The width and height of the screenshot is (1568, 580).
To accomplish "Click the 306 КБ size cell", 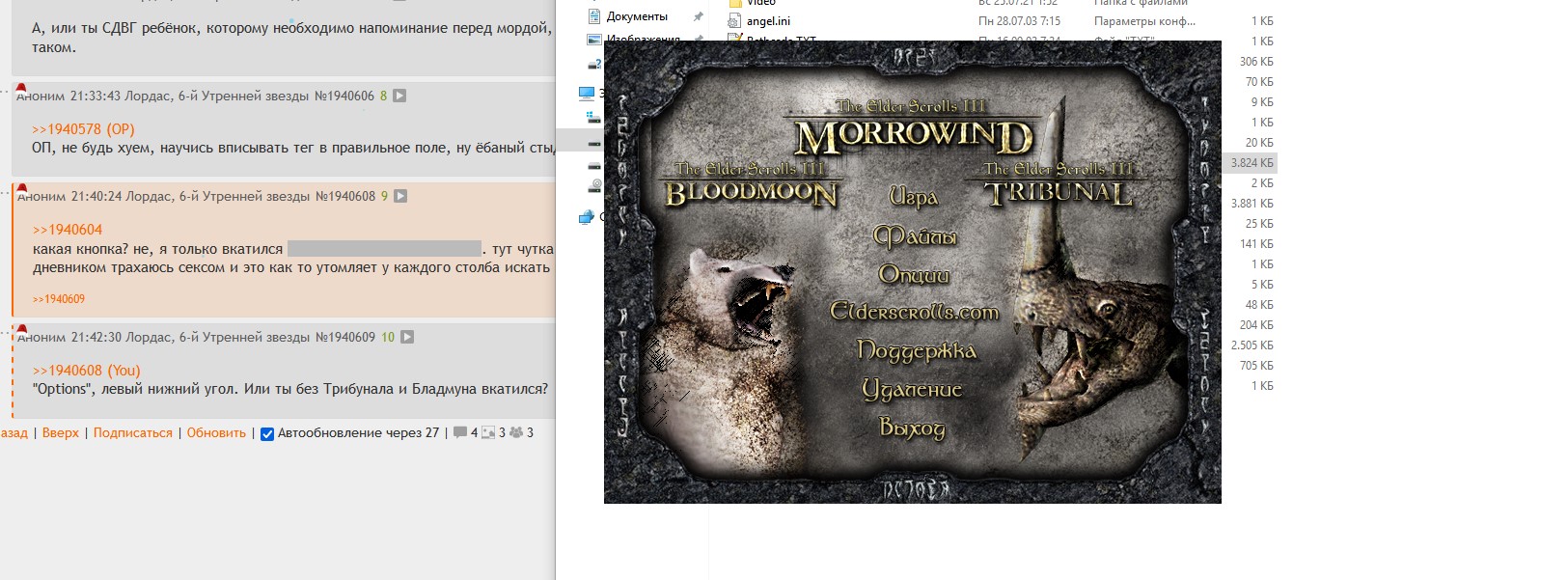I will pyautogui.click(x=1256, y=62).
